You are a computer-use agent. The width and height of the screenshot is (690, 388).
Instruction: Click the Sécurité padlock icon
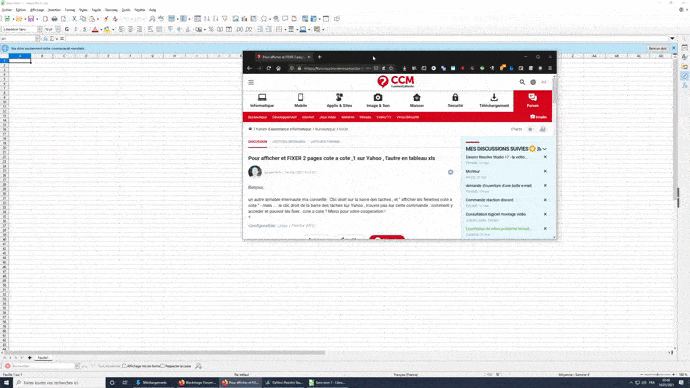tap(455, 97)
